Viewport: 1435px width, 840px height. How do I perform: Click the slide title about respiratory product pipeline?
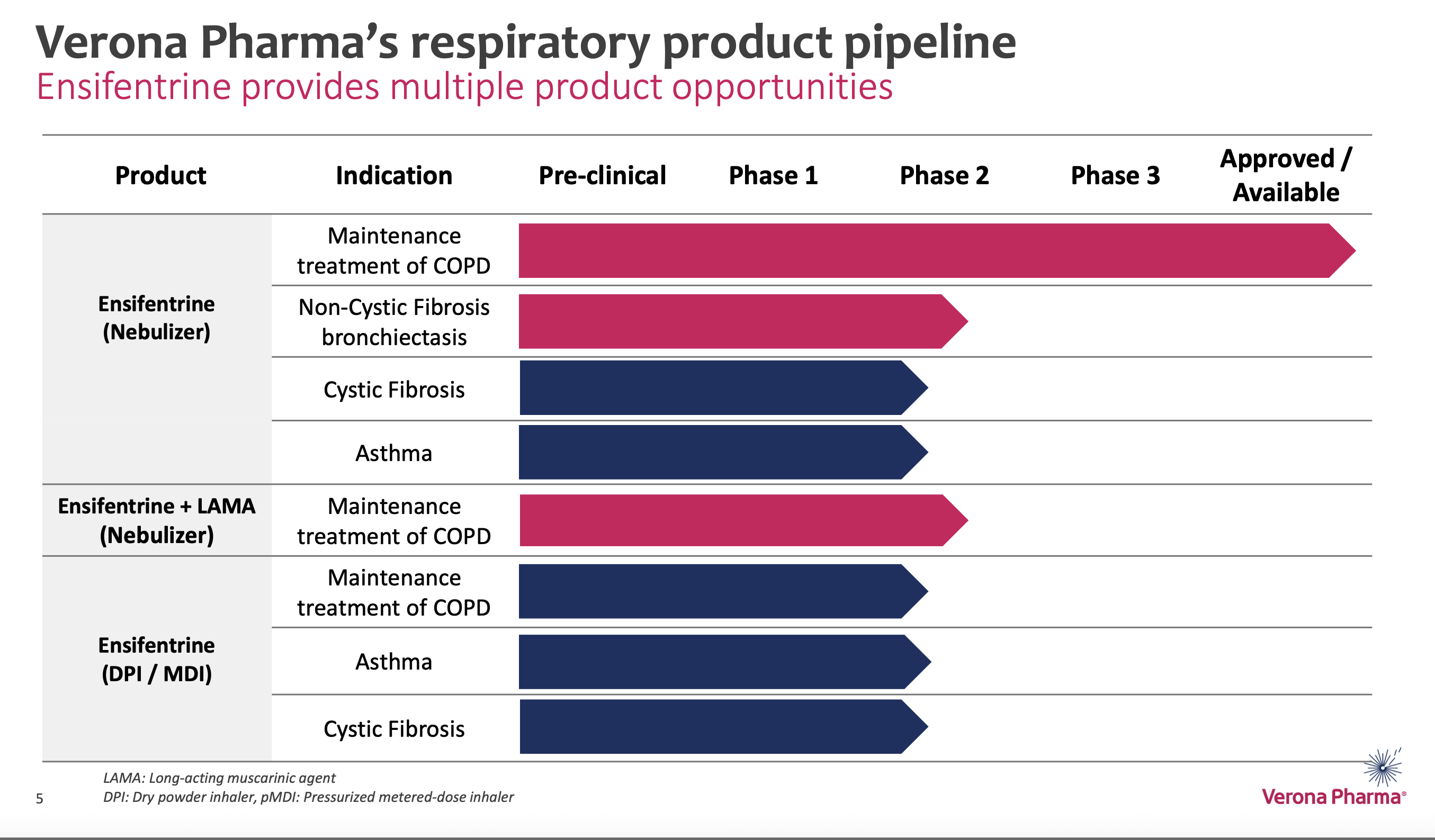(x=525, y=42)
